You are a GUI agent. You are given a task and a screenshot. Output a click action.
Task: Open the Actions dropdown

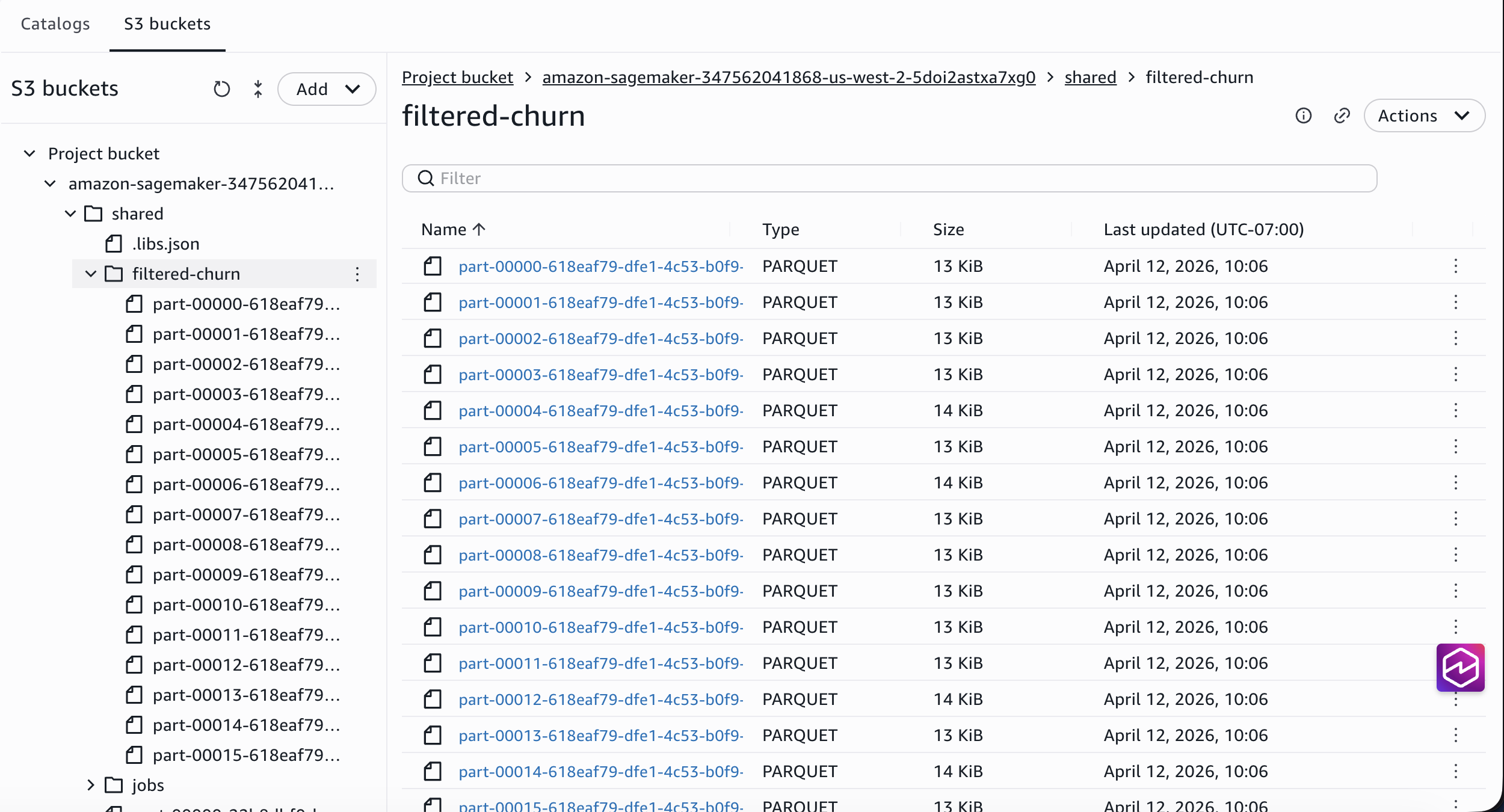point(1424,115)
